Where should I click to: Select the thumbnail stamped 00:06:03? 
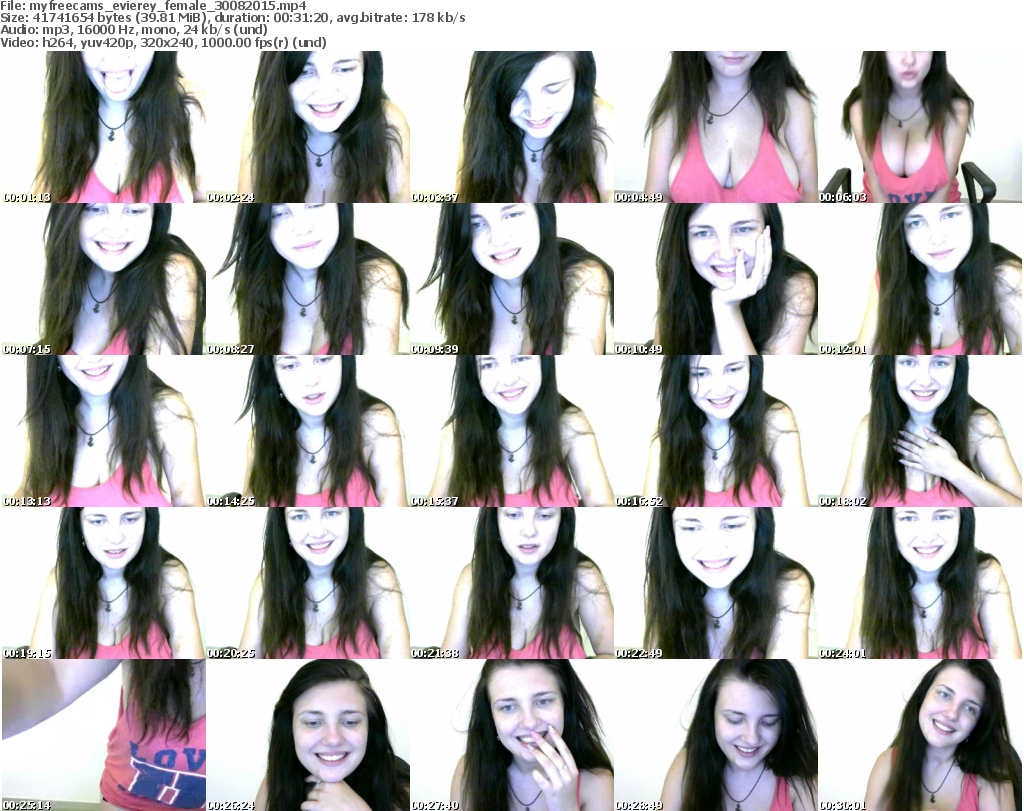(920, 127)
